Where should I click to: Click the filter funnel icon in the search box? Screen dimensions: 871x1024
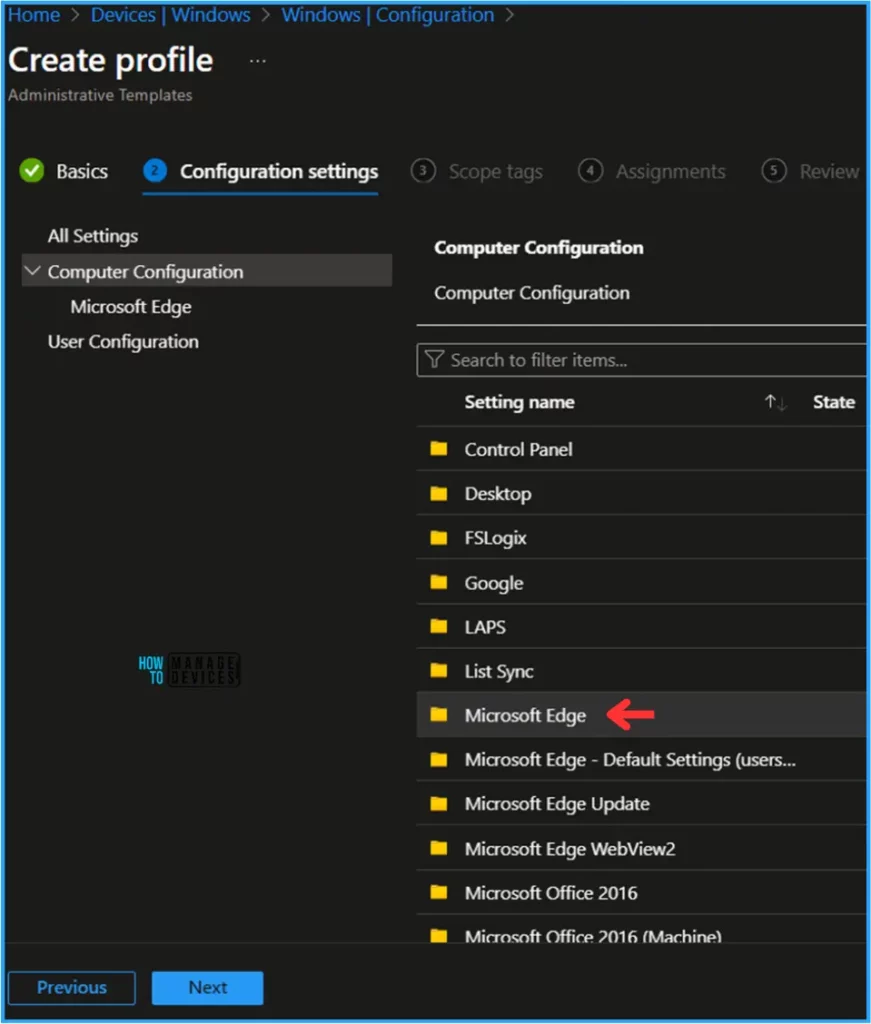[434, 359]
